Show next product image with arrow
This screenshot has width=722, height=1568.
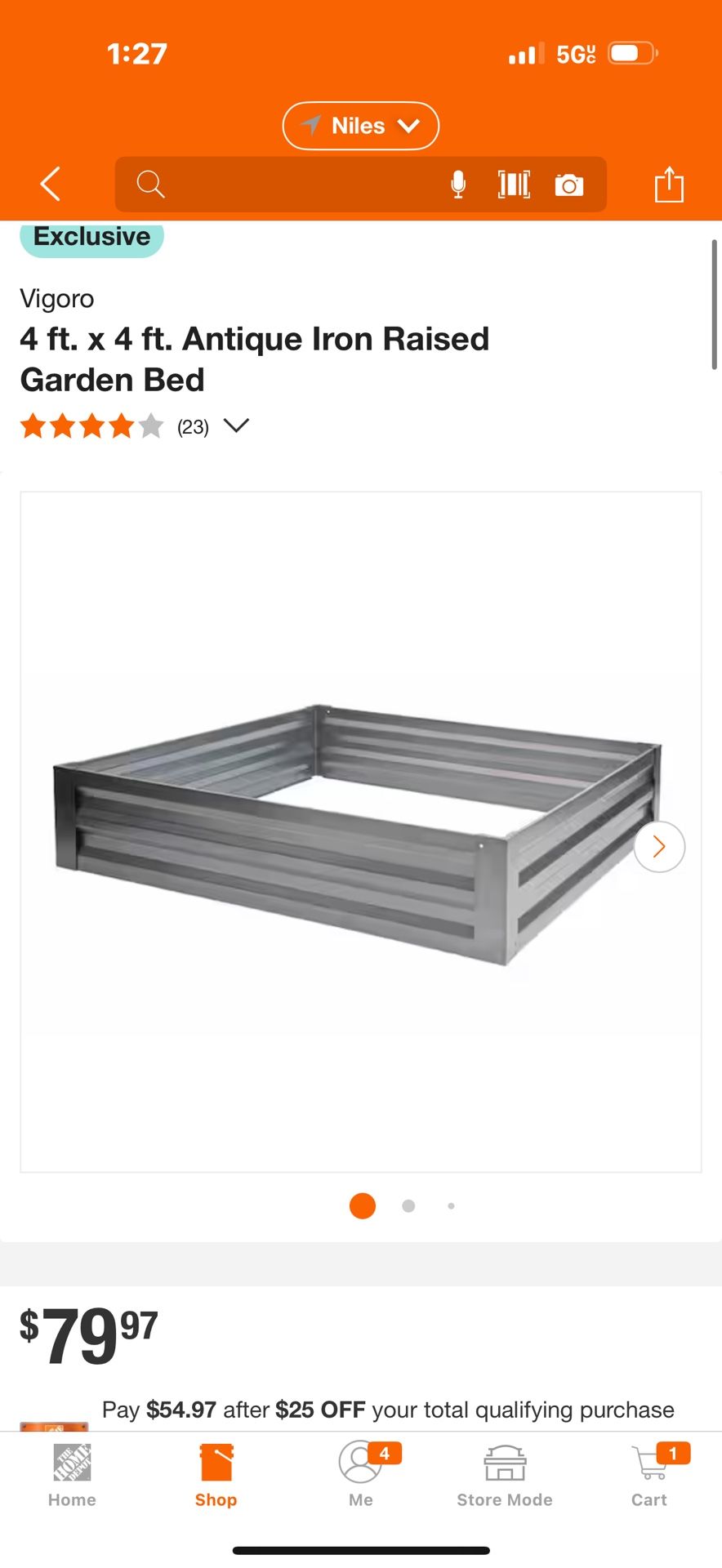click(x=659, y=847)
